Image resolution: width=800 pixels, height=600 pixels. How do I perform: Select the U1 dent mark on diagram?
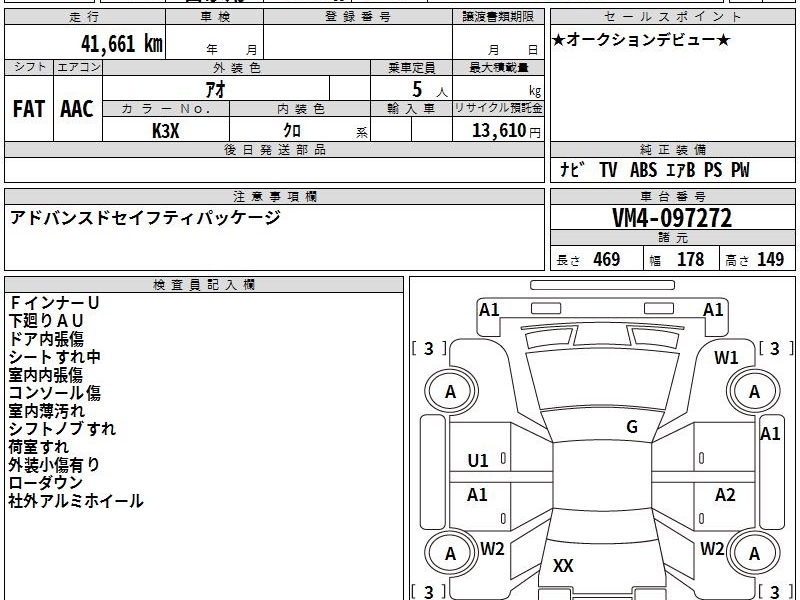pos(478,461)
